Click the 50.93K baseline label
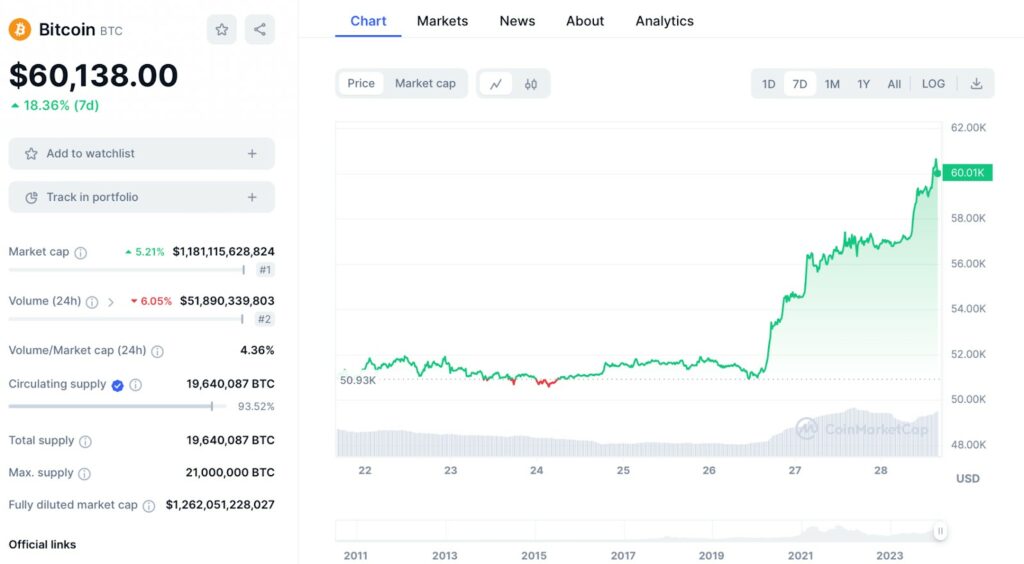The width and height of the screenshot is (1024, 564). pos(358,380)
